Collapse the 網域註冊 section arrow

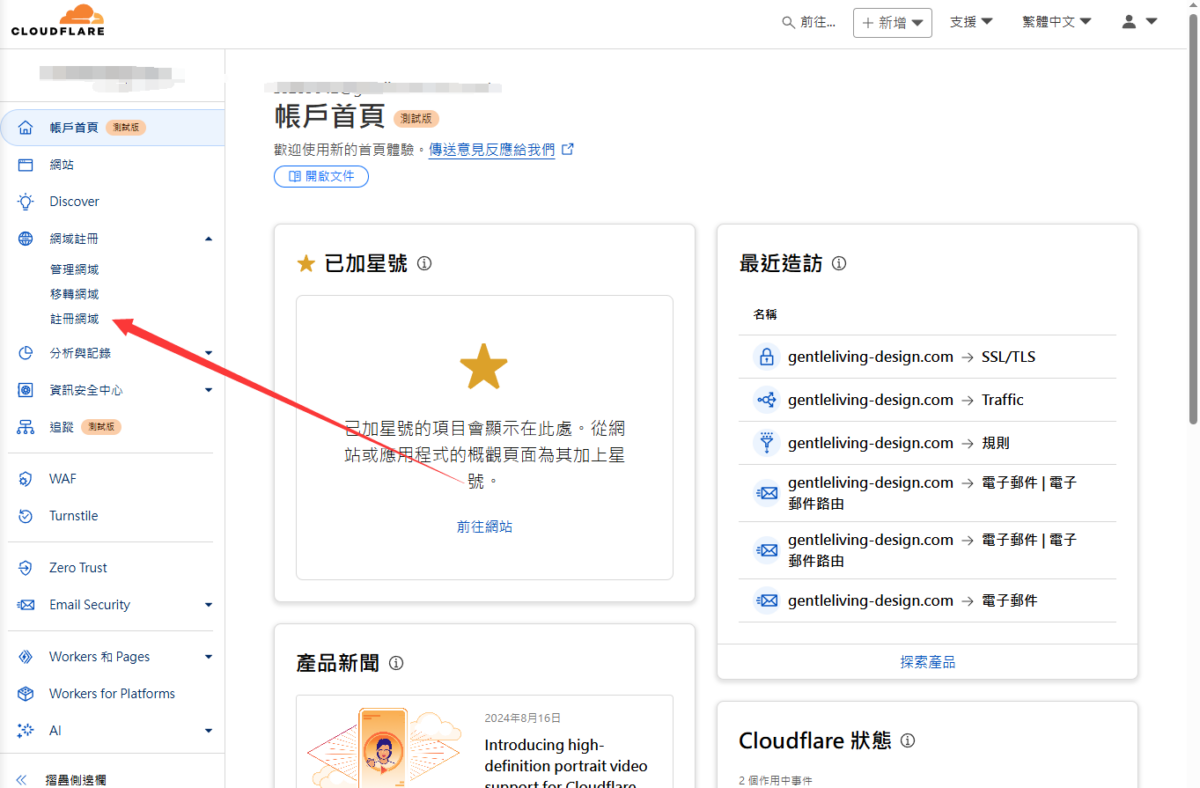[x=208, y=239]
